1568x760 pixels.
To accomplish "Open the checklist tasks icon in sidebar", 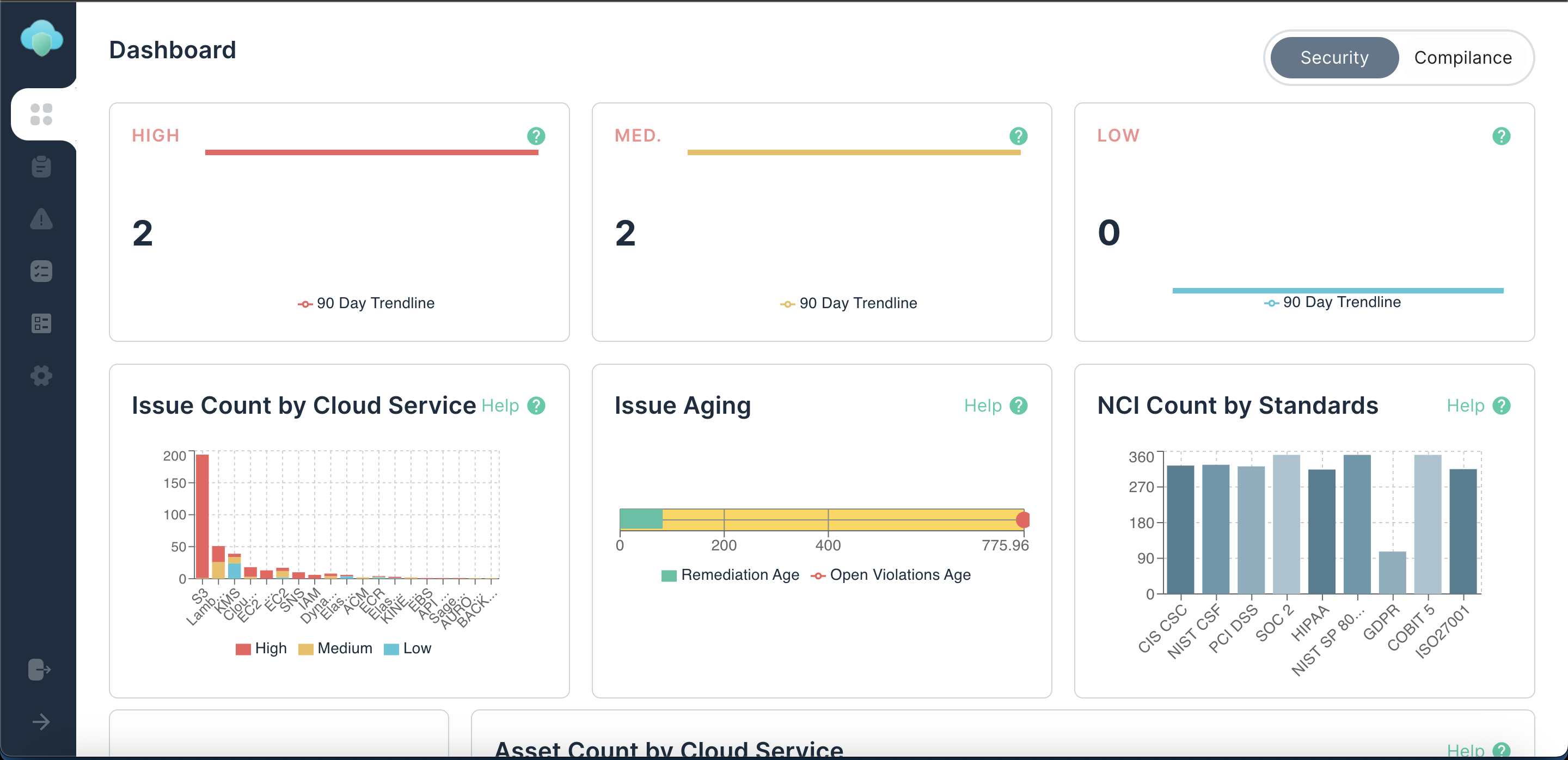I will (41, 271).
